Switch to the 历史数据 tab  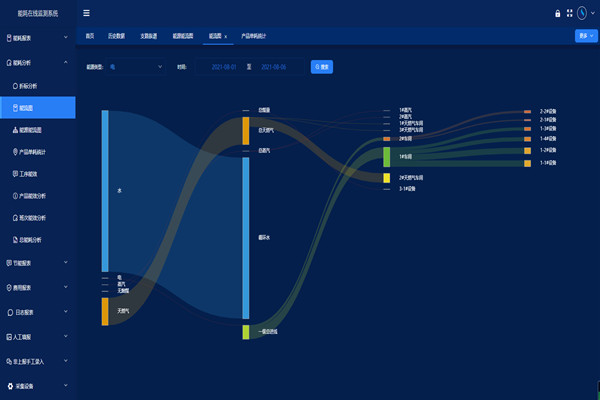pos(116,36)
